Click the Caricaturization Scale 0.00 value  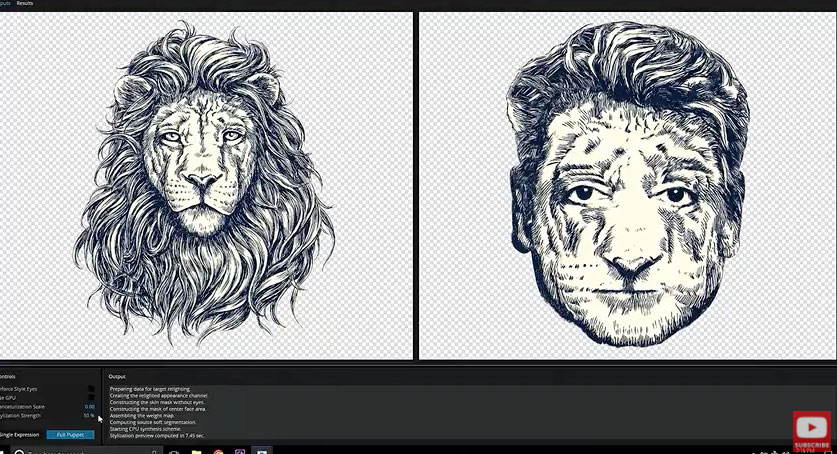(x=89, y=407)
